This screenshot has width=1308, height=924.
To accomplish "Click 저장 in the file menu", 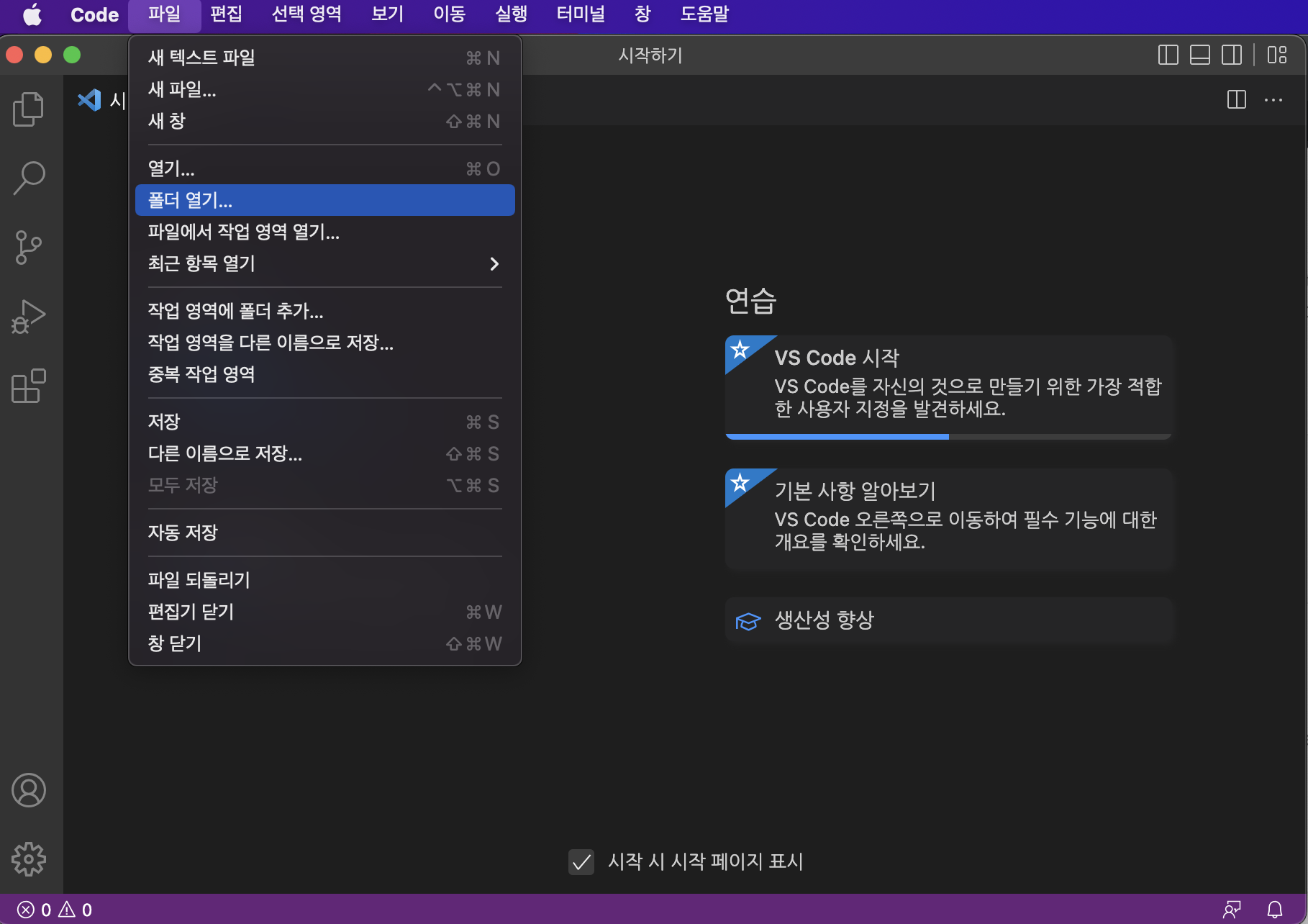I will (325, 422).
